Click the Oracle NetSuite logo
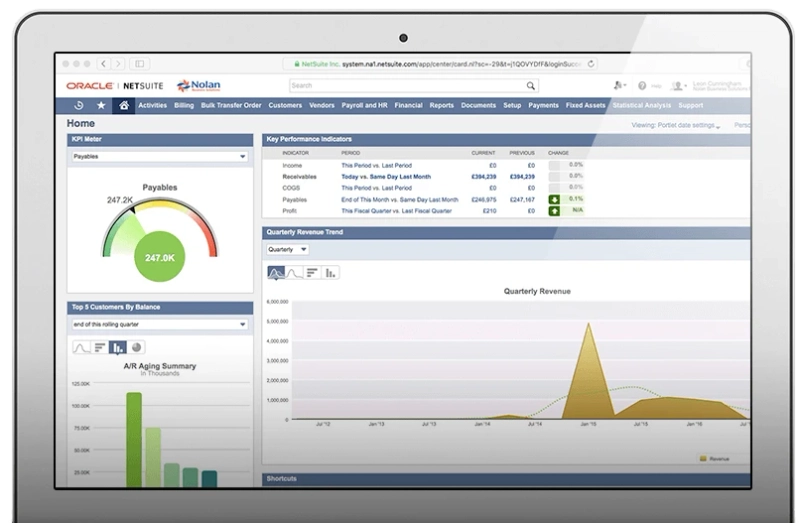This screenshot has height=523, width=800. pyautogui.click(x=115, y=86)
